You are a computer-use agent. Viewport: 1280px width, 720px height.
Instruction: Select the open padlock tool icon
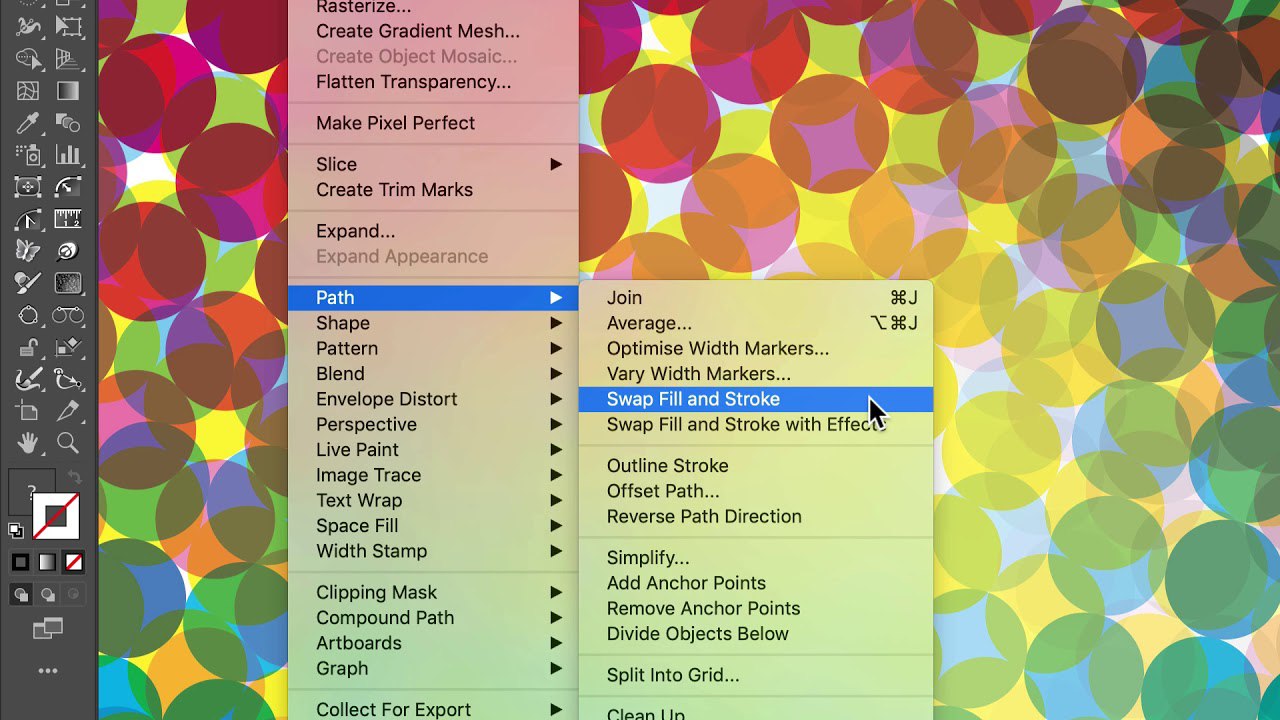click(x=28, y=347)
